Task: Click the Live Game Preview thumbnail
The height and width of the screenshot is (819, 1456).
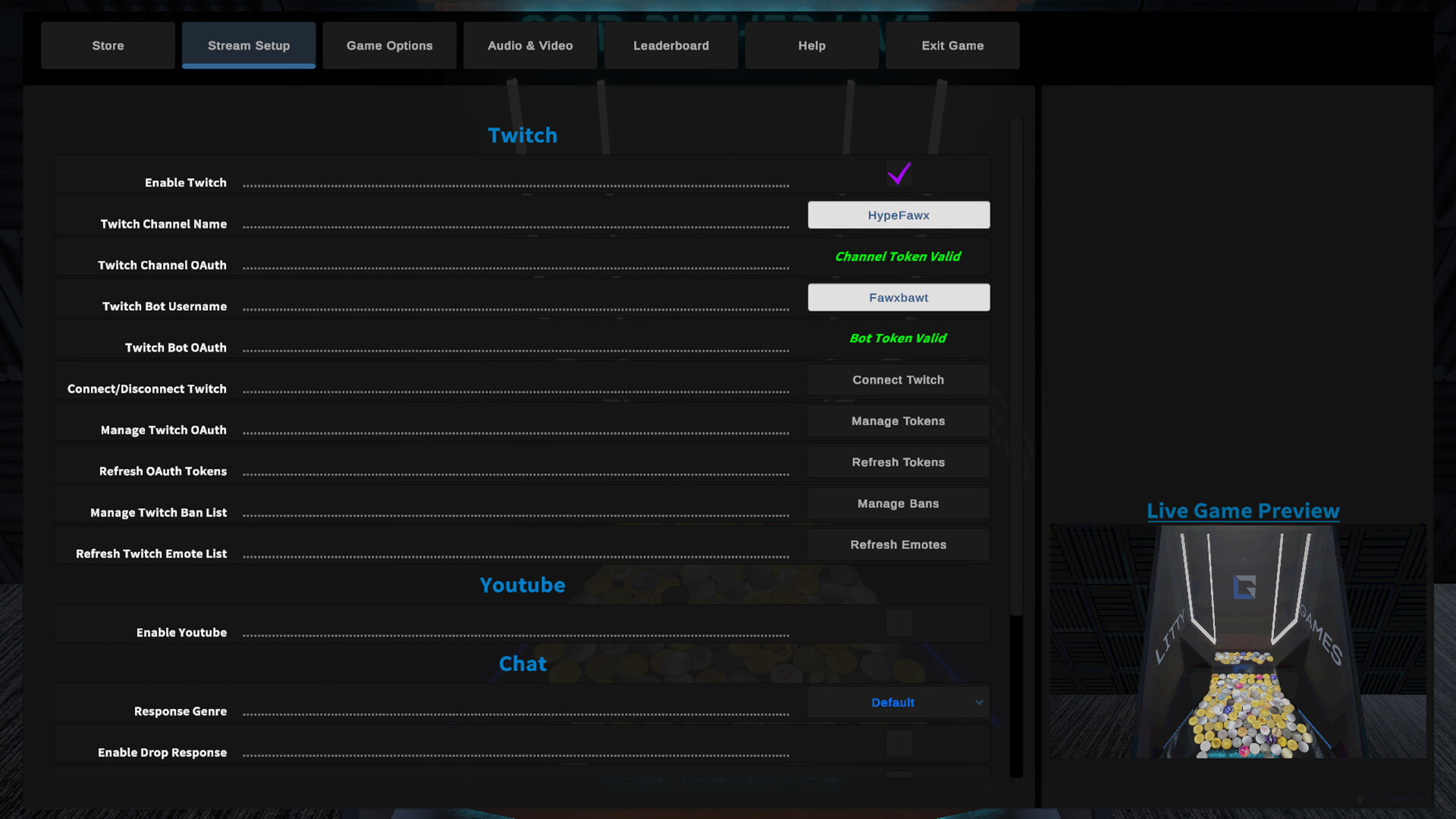Action: point(1238,641)
